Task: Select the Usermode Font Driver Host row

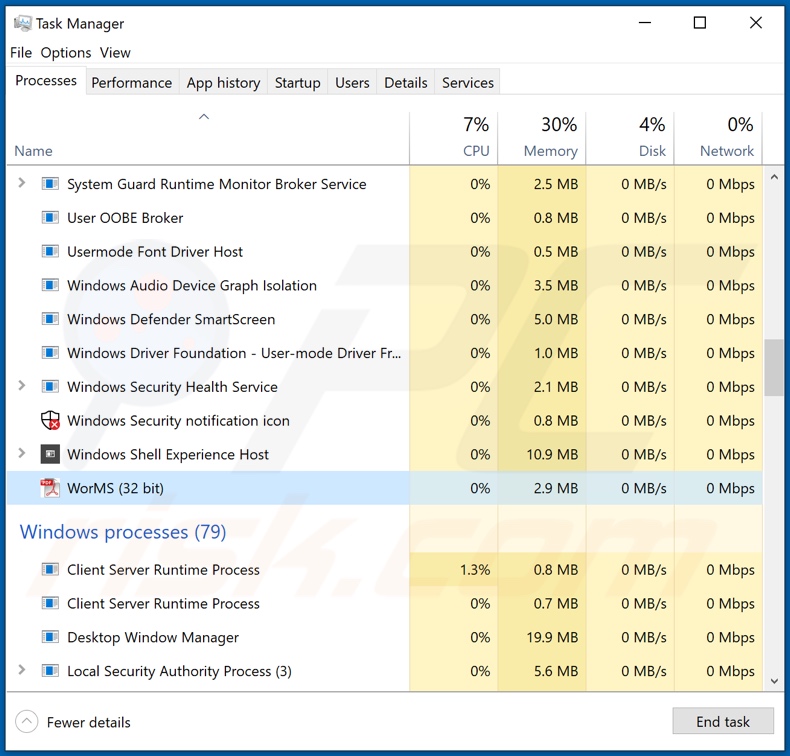Action: click(x=155, y=252)
